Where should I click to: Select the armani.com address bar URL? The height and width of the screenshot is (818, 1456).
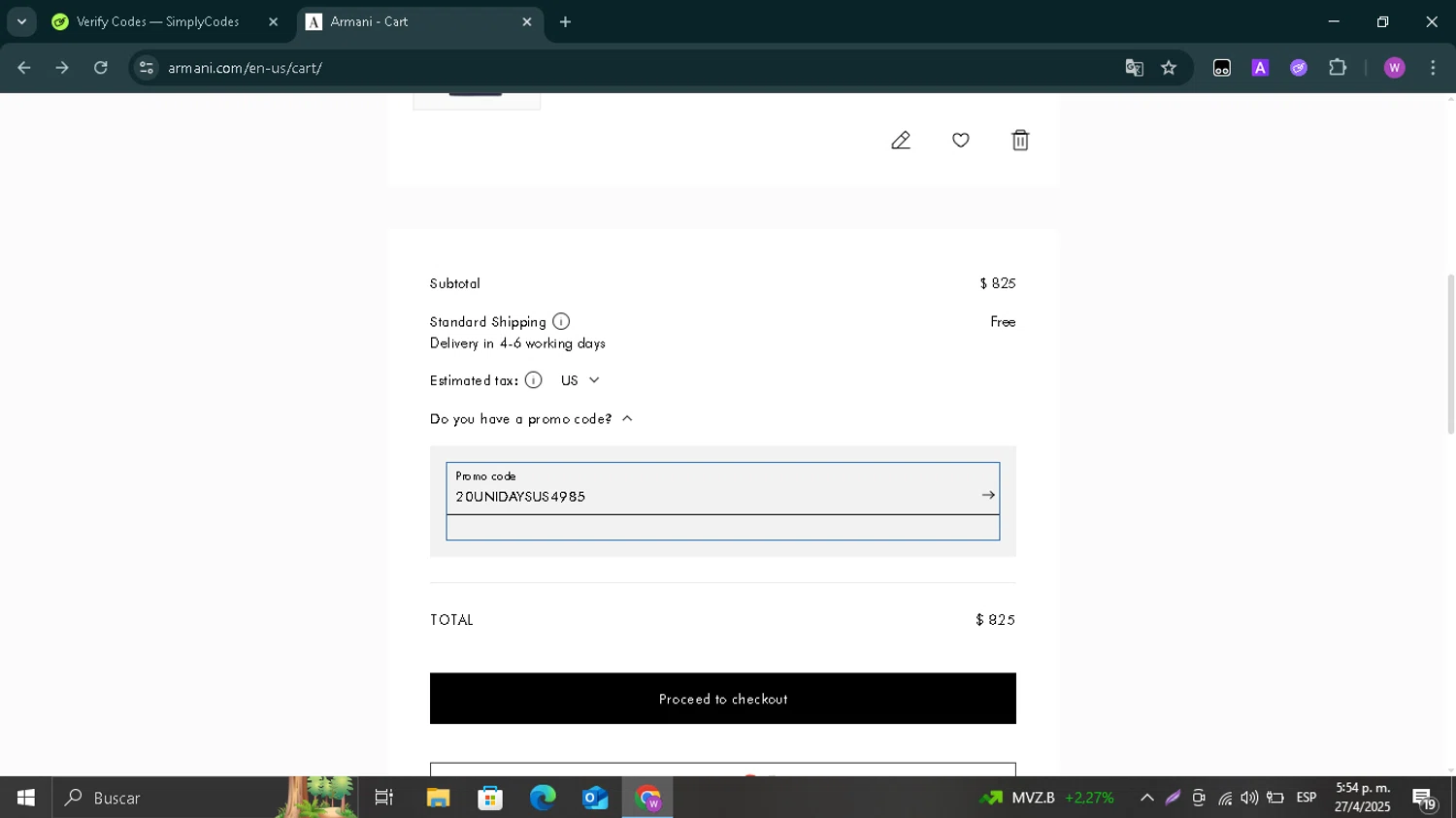[245, 68]
